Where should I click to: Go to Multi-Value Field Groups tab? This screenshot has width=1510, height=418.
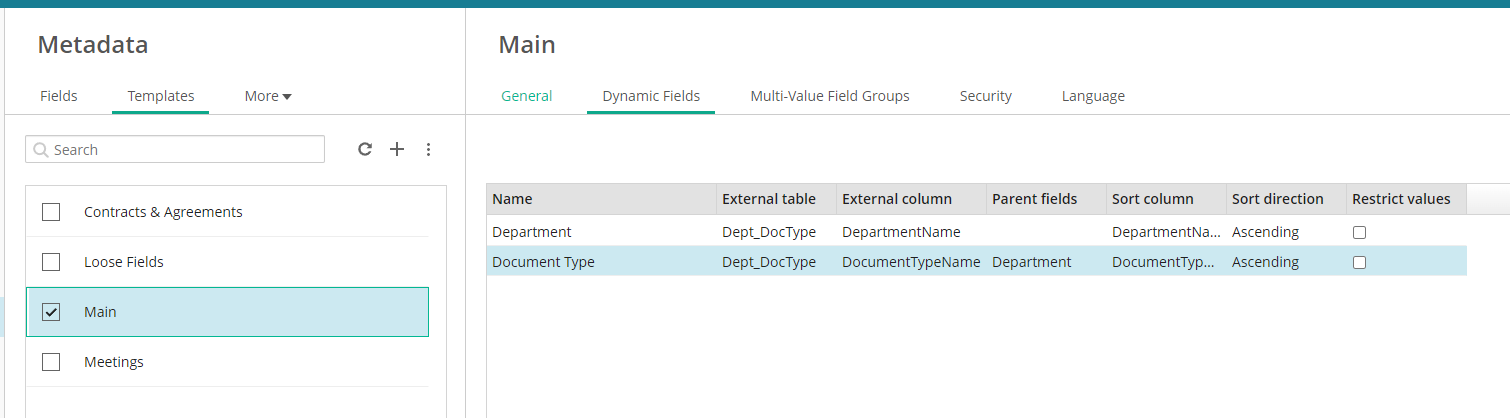[x=830, y=96]
